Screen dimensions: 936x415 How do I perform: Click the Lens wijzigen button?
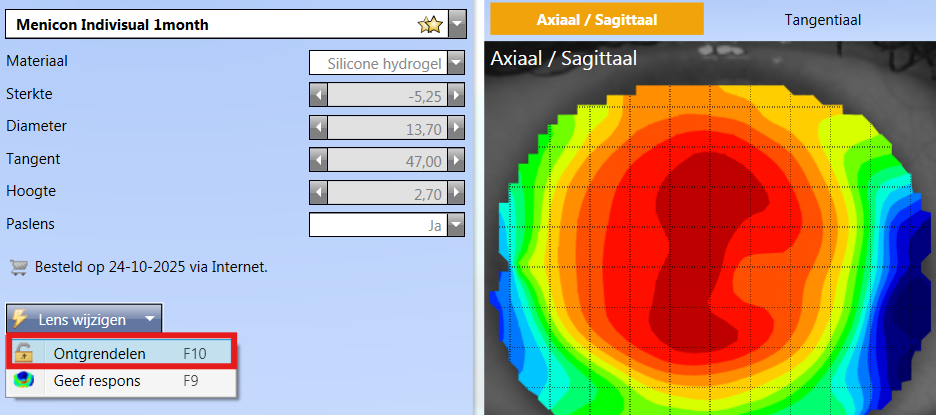click(x=82, y=320)
